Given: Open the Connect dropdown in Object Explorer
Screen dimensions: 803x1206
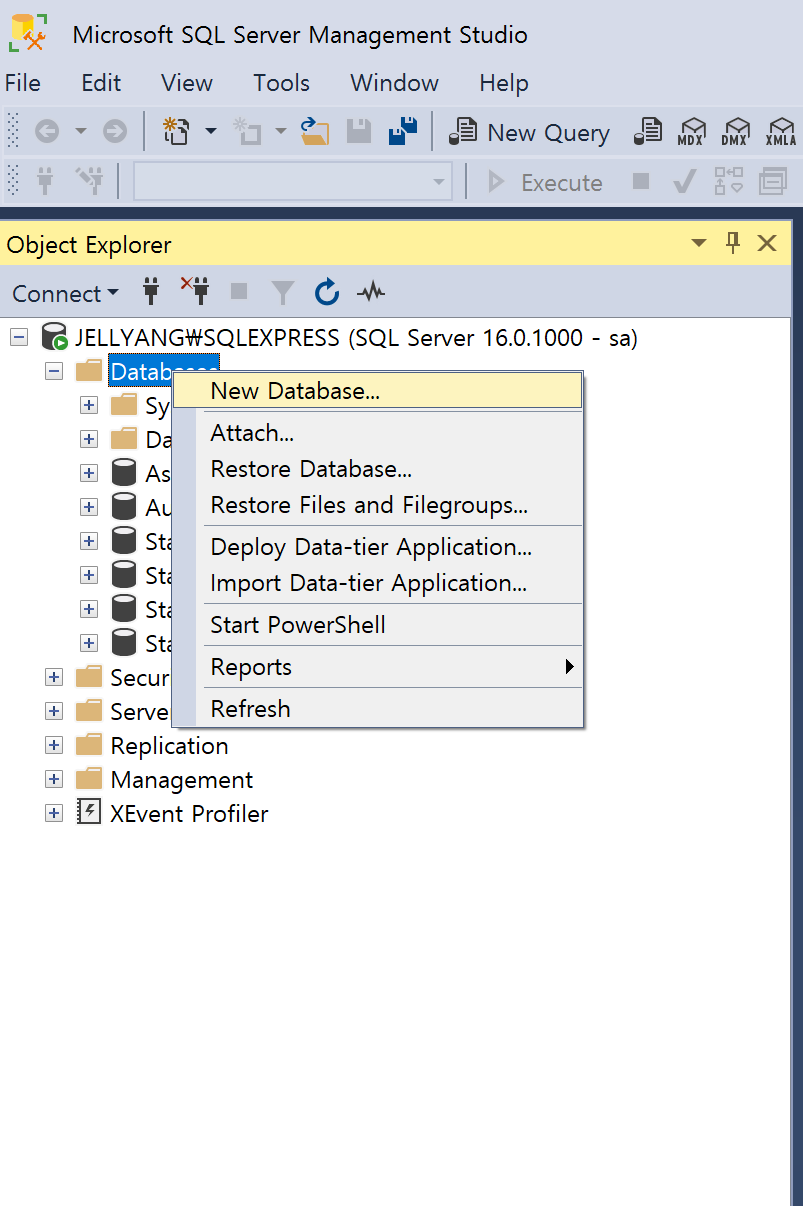Looking at the screenshot, I should point(65,293).
